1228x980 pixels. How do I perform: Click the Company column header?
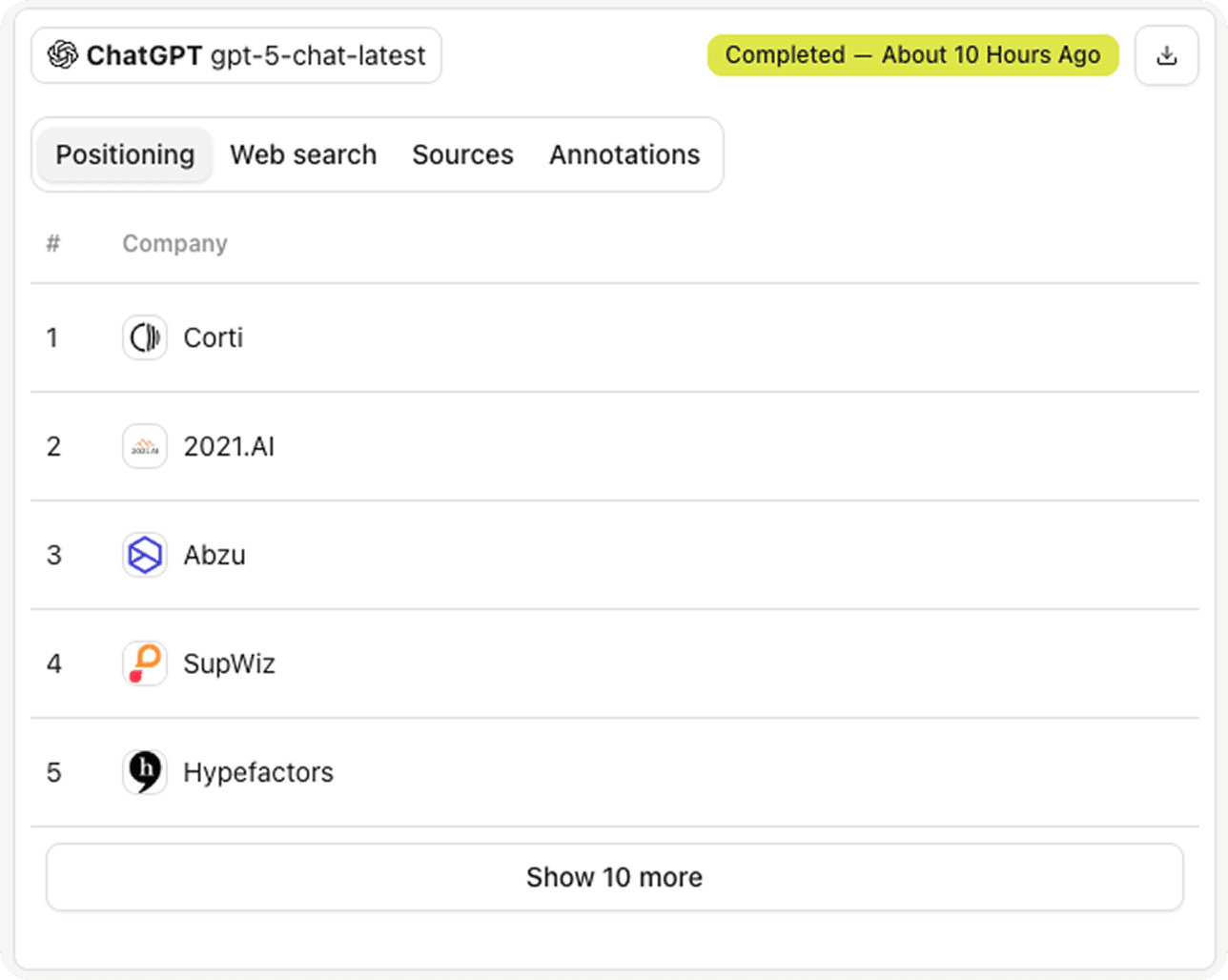click(x=174, y=244)
